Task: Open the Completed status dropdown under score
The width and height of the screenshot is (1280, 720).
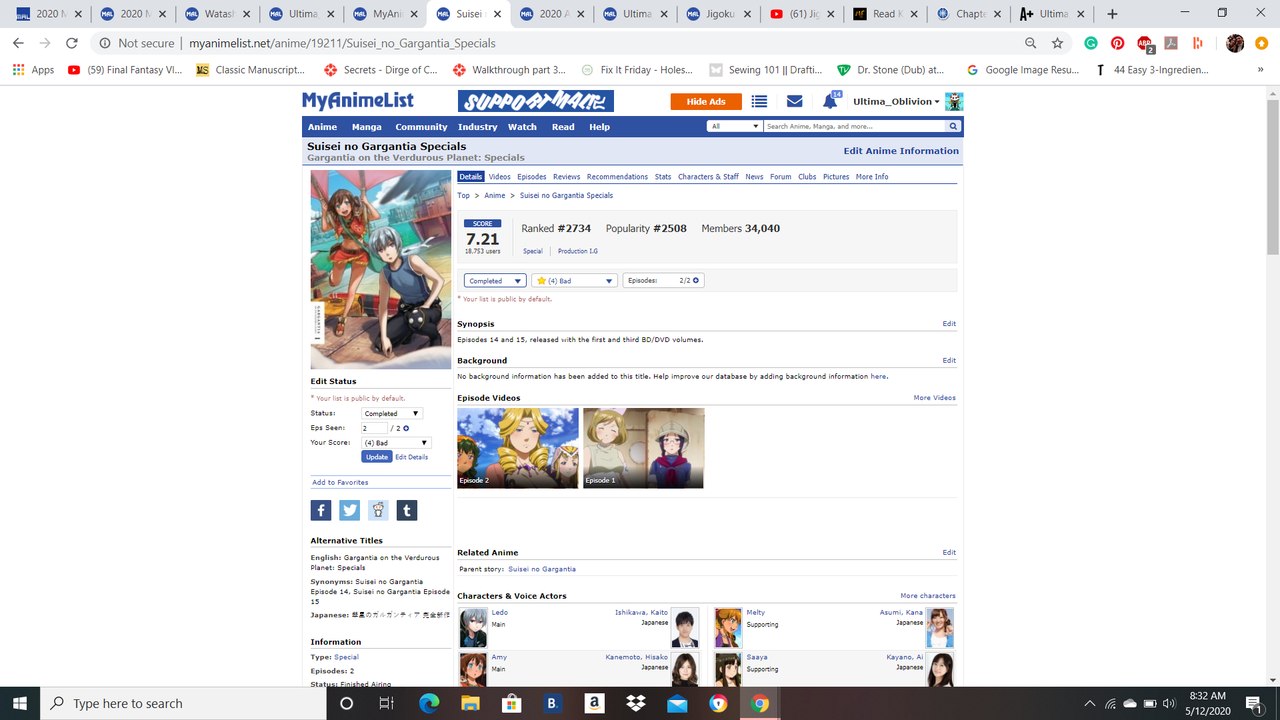Action: click(x=495, y=281)
